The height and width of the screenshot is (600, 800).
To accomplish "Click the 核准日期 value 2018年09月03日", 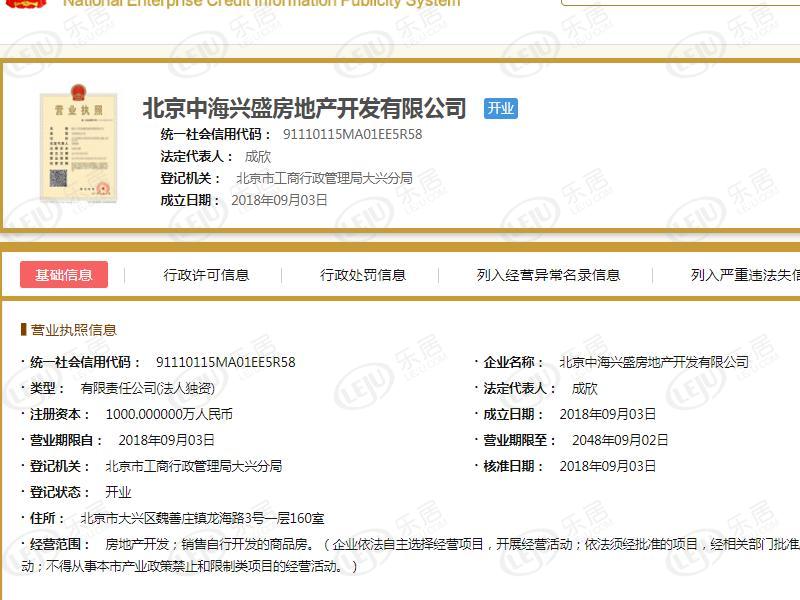I will [x=608, y=466].
